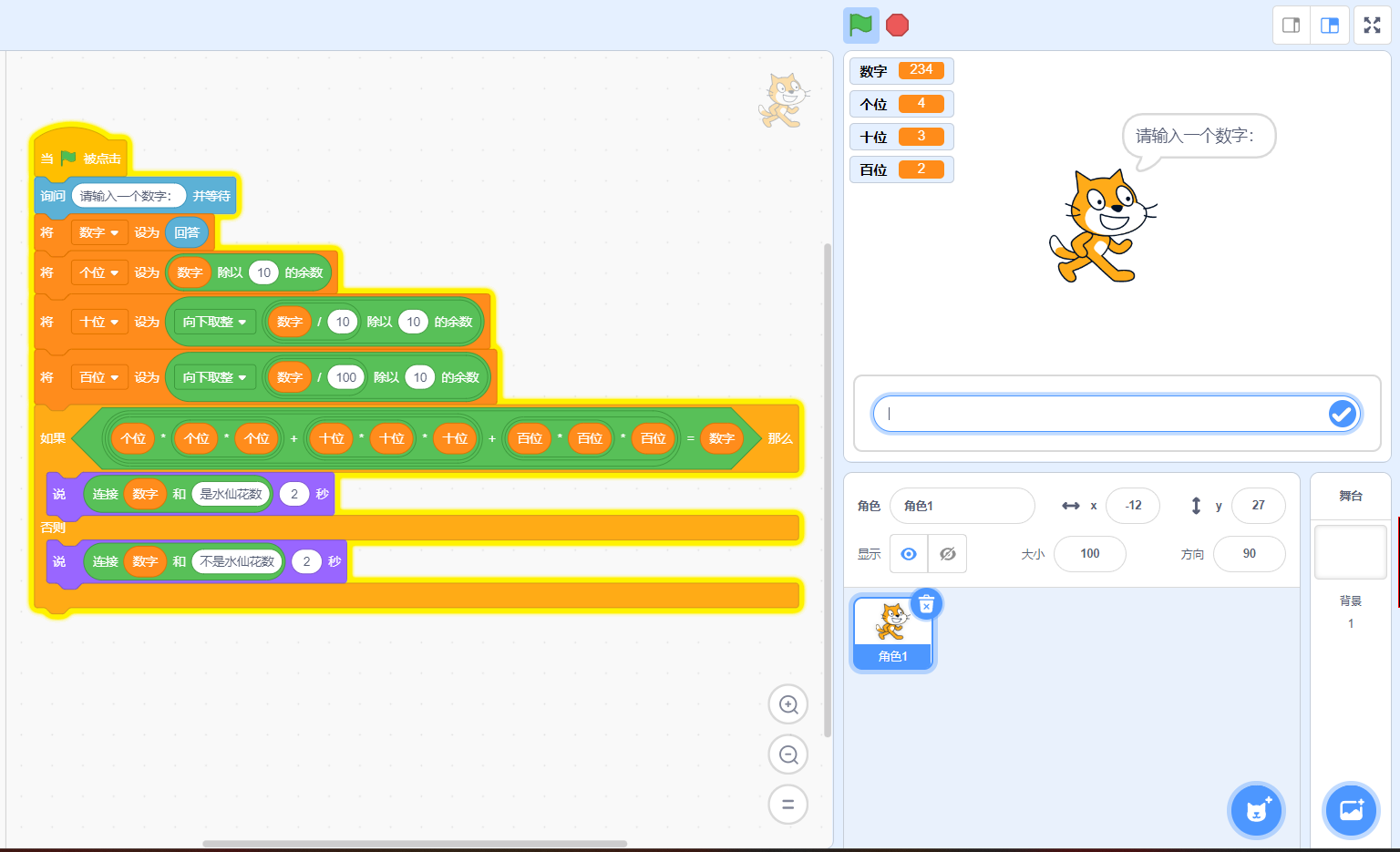Delete sprite 角色1 with trash icon

pos(926,604)
